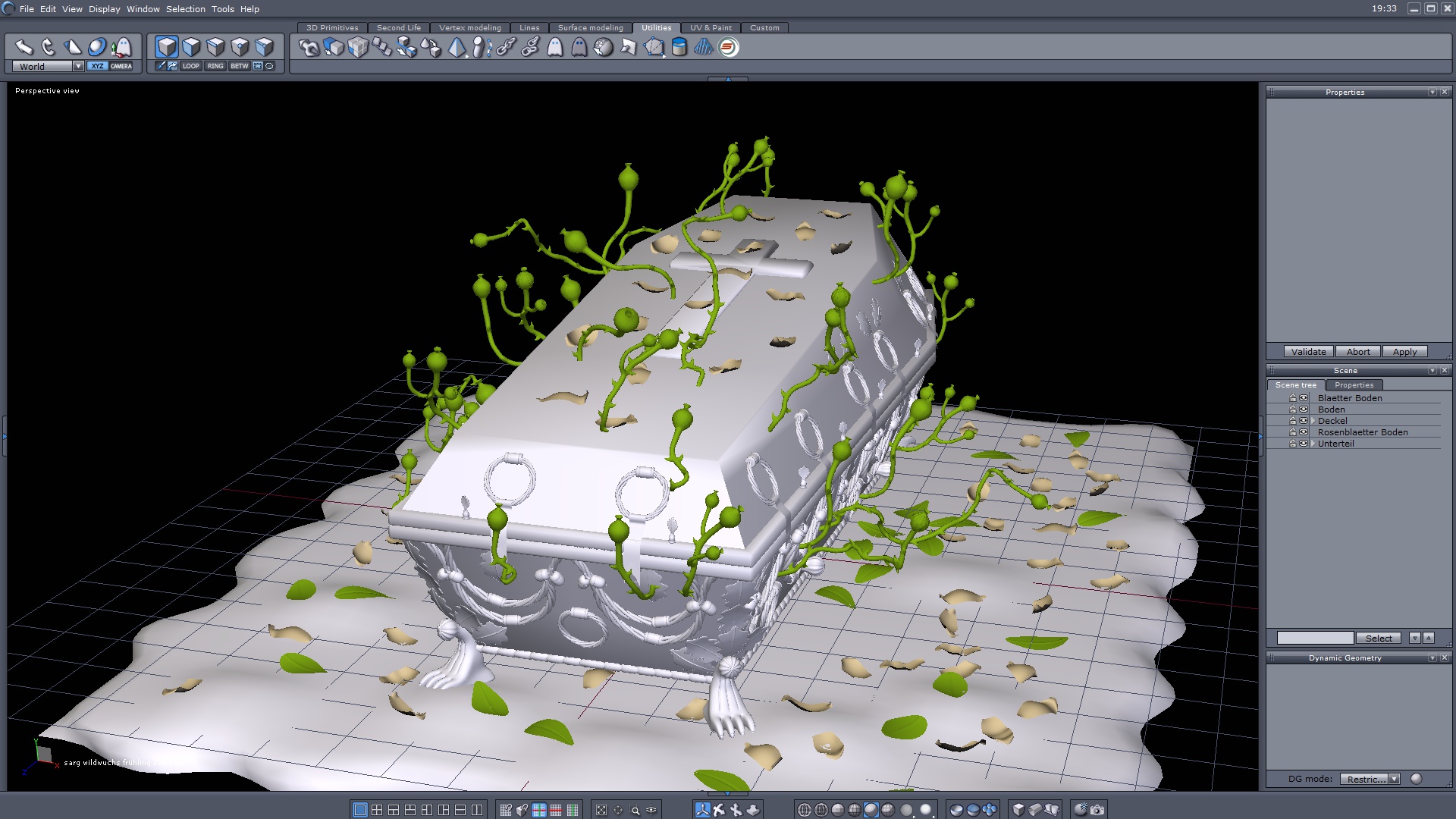Screen dimensions: 1456x819
Task: Click the search field beside Select button
Action: pos(1314,639)
